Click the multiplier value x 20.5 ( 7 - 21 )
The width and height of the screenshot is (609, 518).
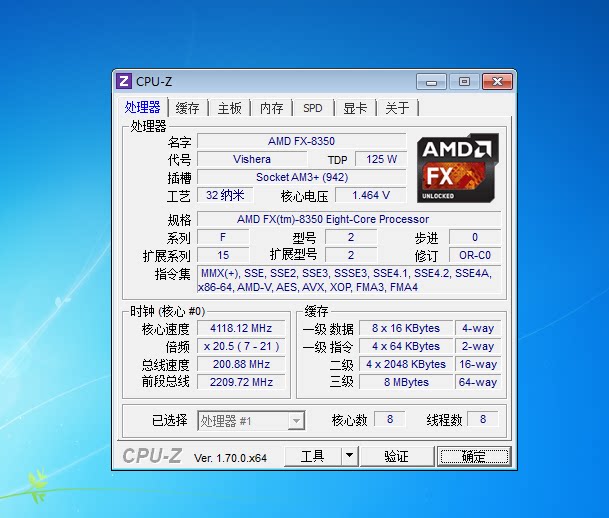point(241,346)
